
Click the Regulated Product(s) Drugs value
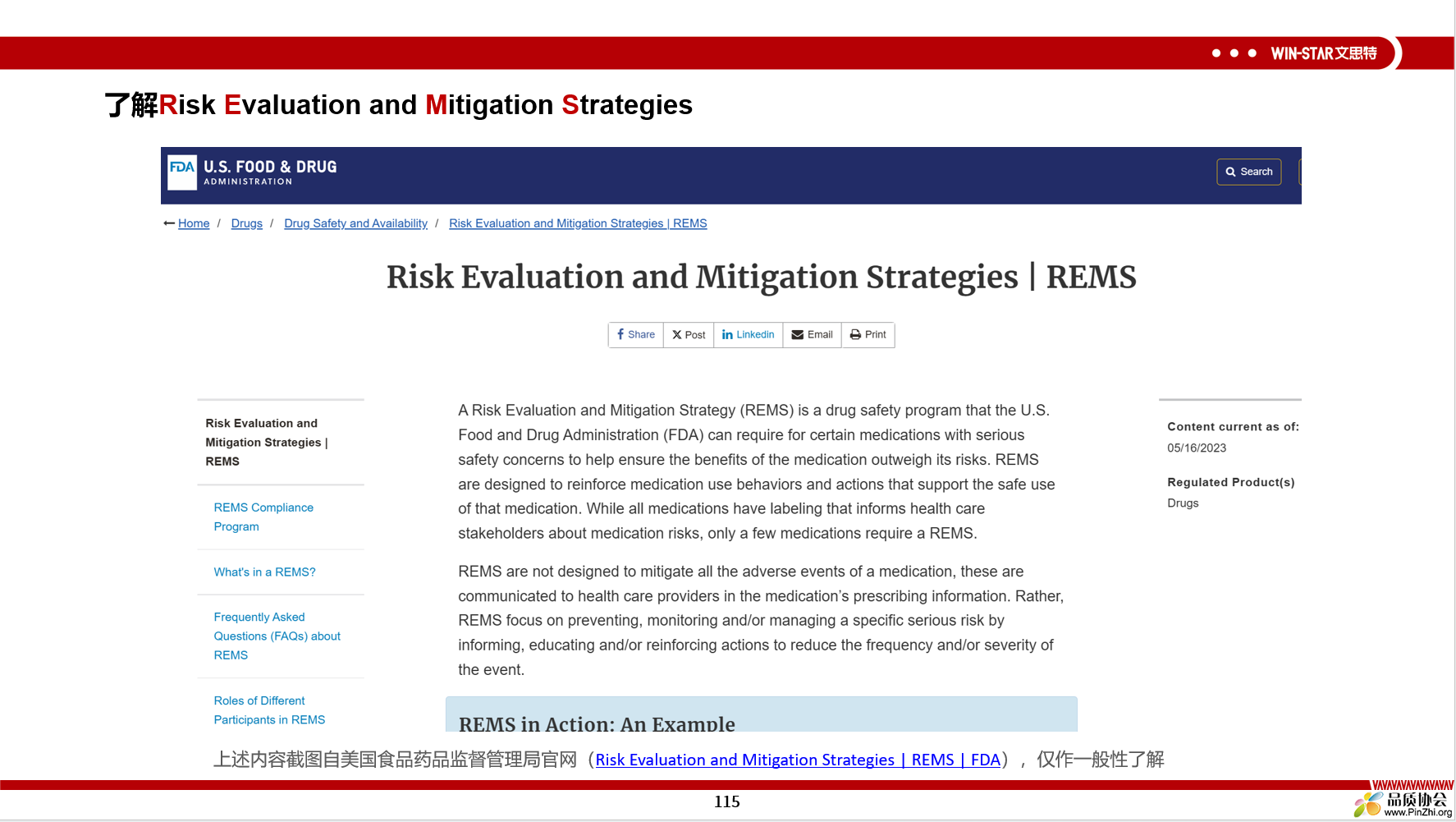point(1183,503)
